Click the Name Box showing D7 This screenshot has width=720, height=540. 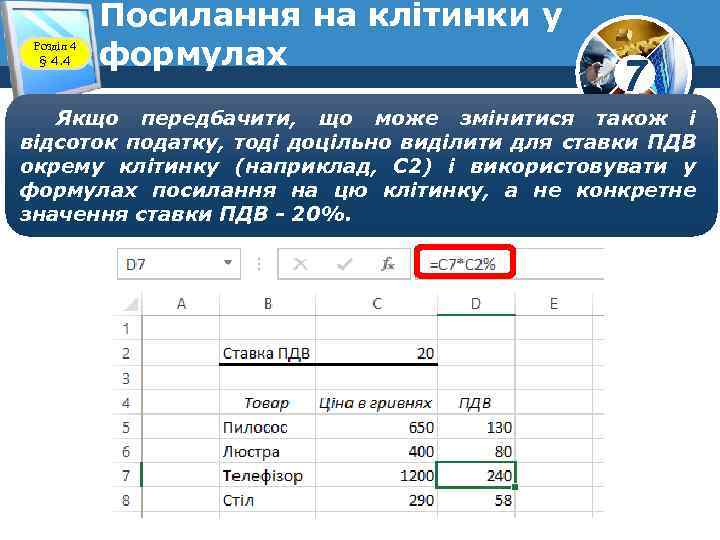coord(179,264)
